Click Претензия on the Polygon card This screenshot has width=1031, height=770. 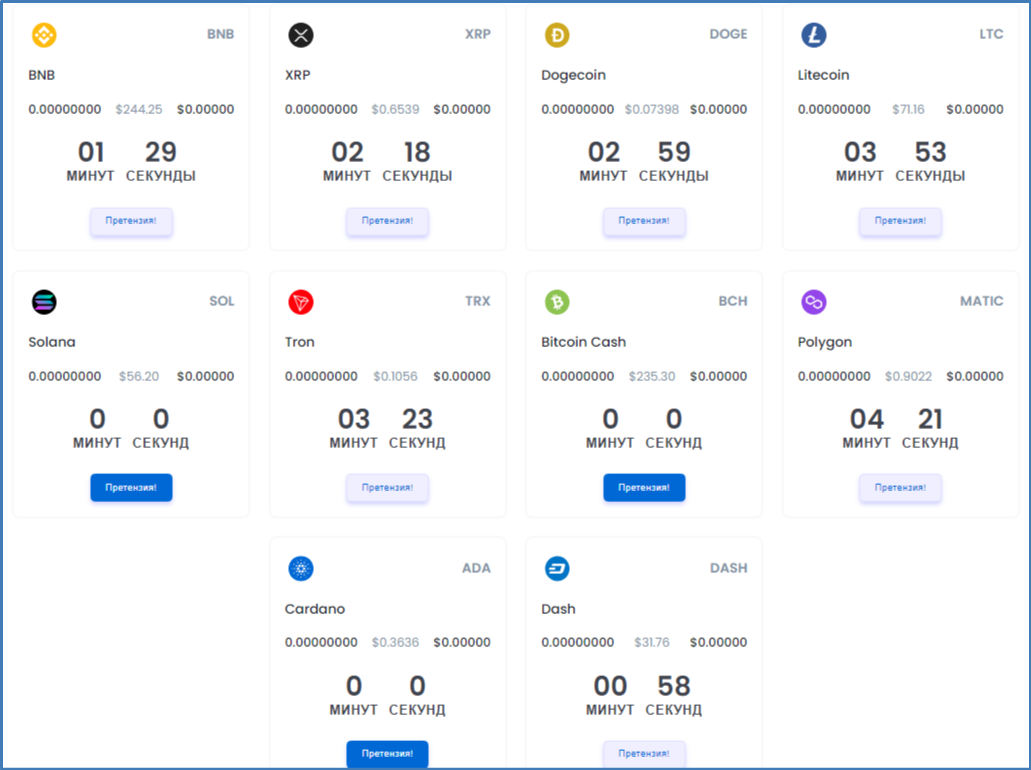tap(900, 487)
